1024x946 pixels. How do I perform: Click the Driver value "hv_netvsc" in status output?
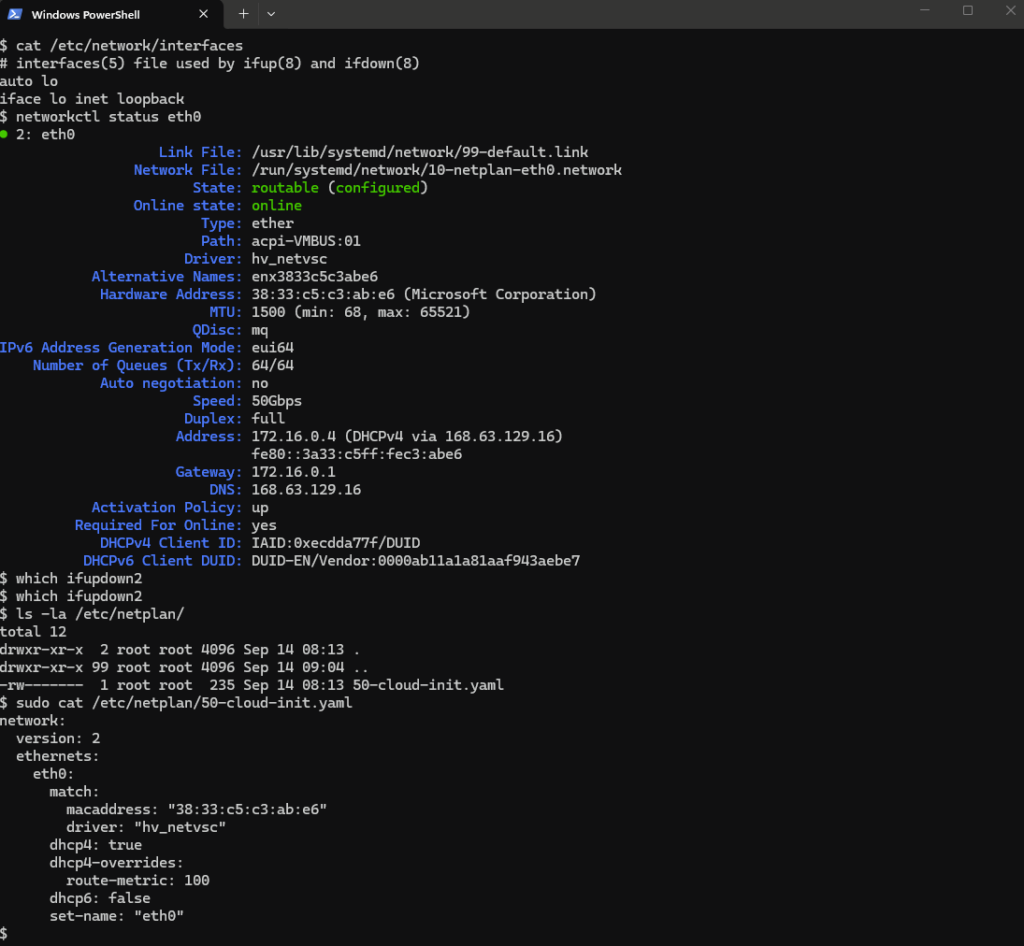click(289, 259)
